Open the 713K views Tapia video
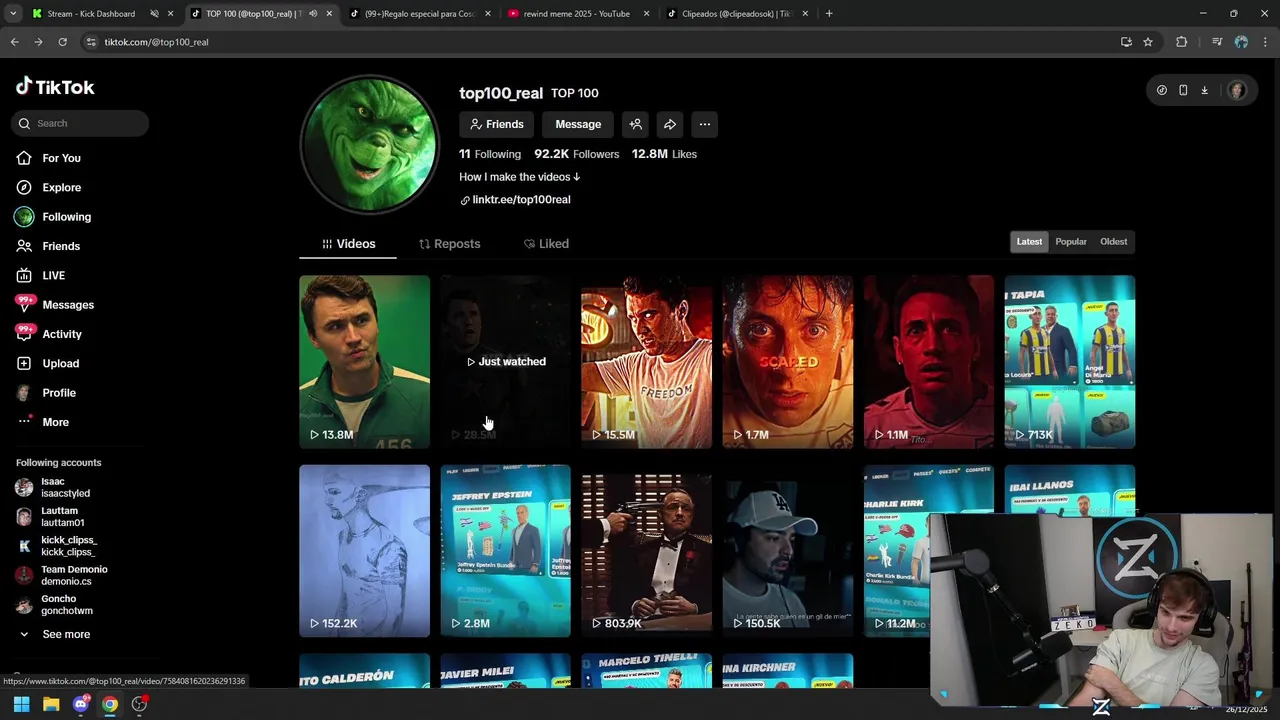The width and height of the screenshot is (1280, 720). 1069,361
